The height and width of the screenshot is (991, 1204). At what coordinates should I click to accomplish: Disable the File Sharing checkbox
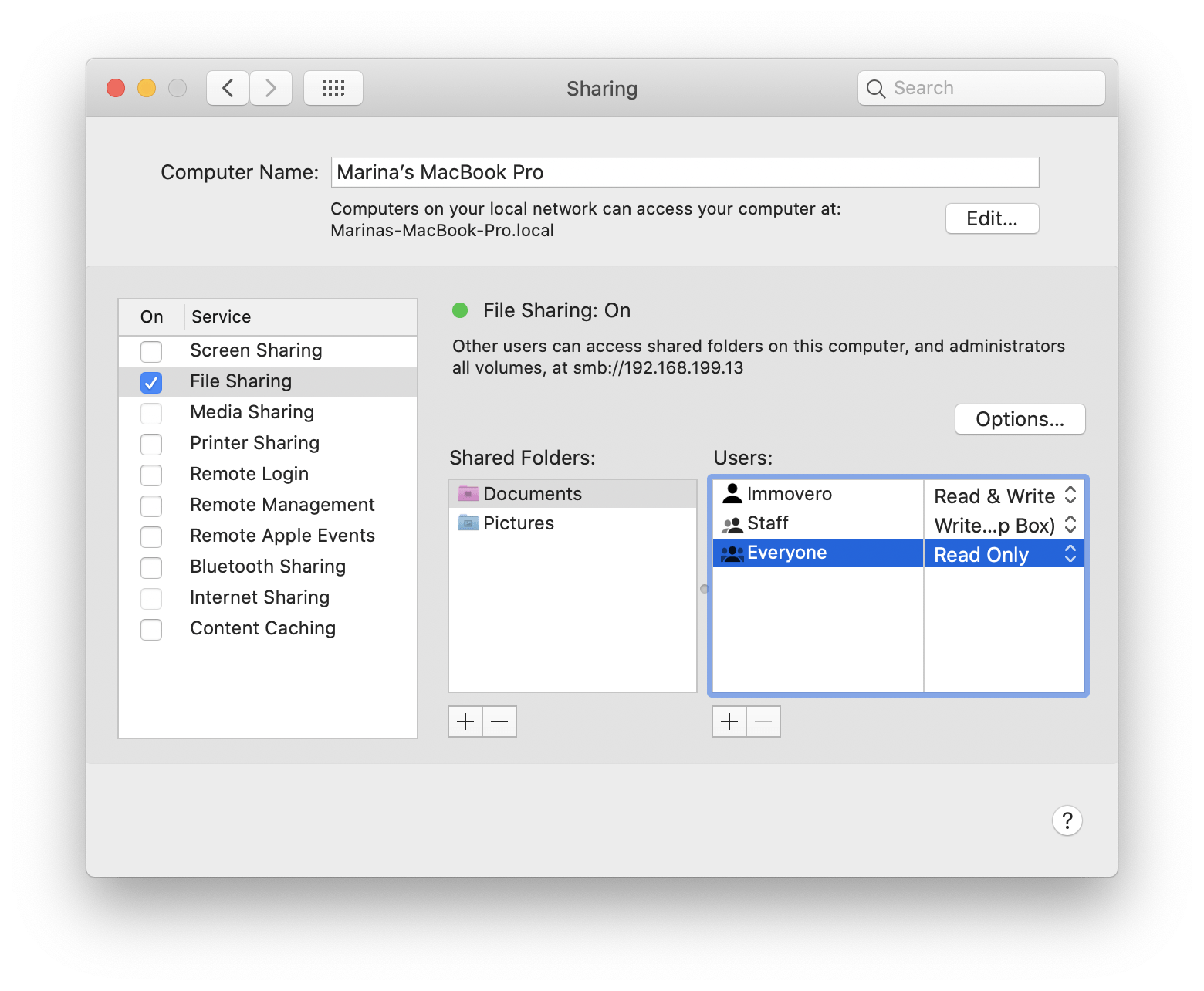click(x=151, y=381)
